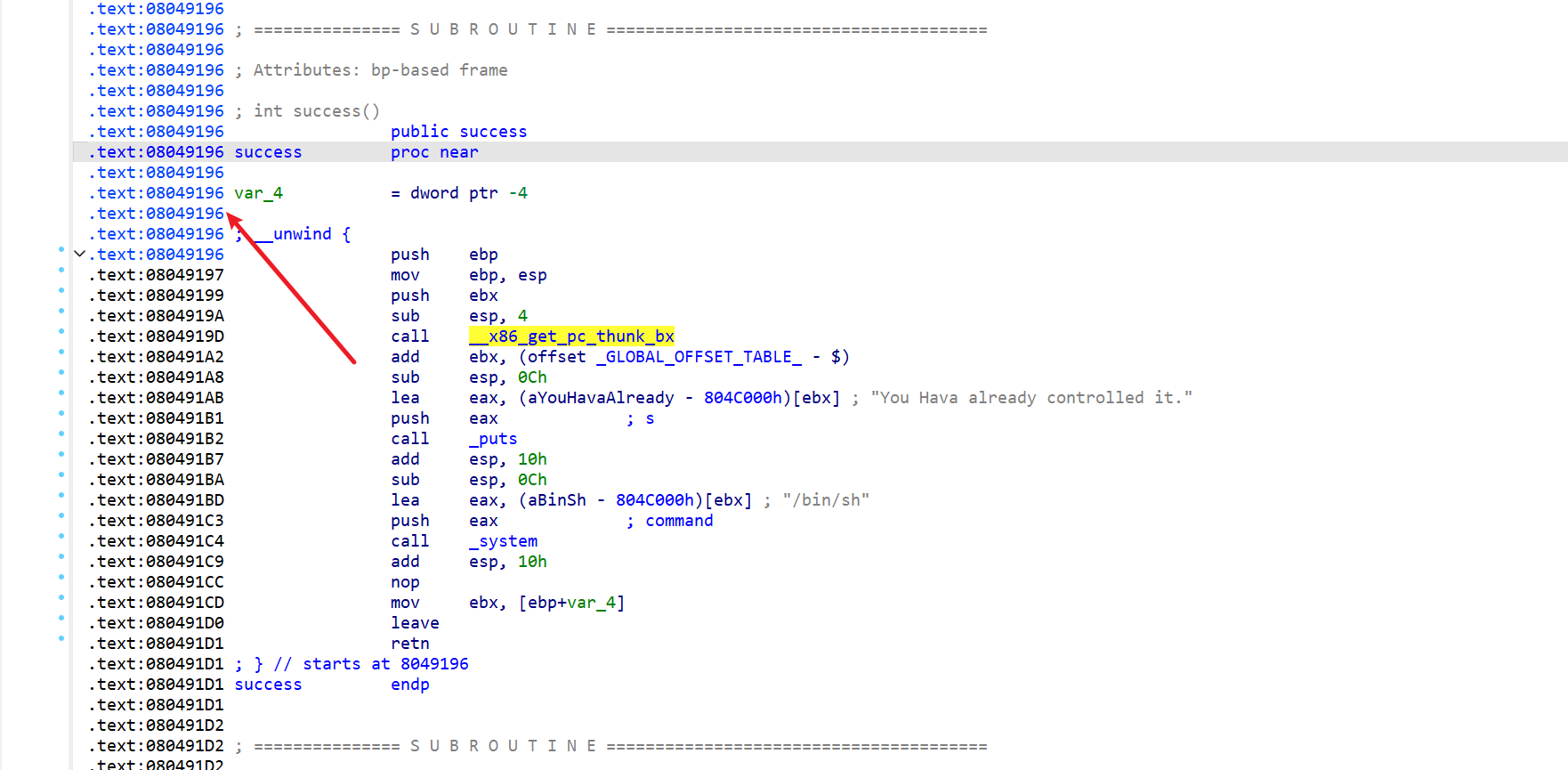The height and width of the screenshot is (770, 1568).
Task: Toggle breakpoint dot for push ebp line
Action: coord(61,249)
